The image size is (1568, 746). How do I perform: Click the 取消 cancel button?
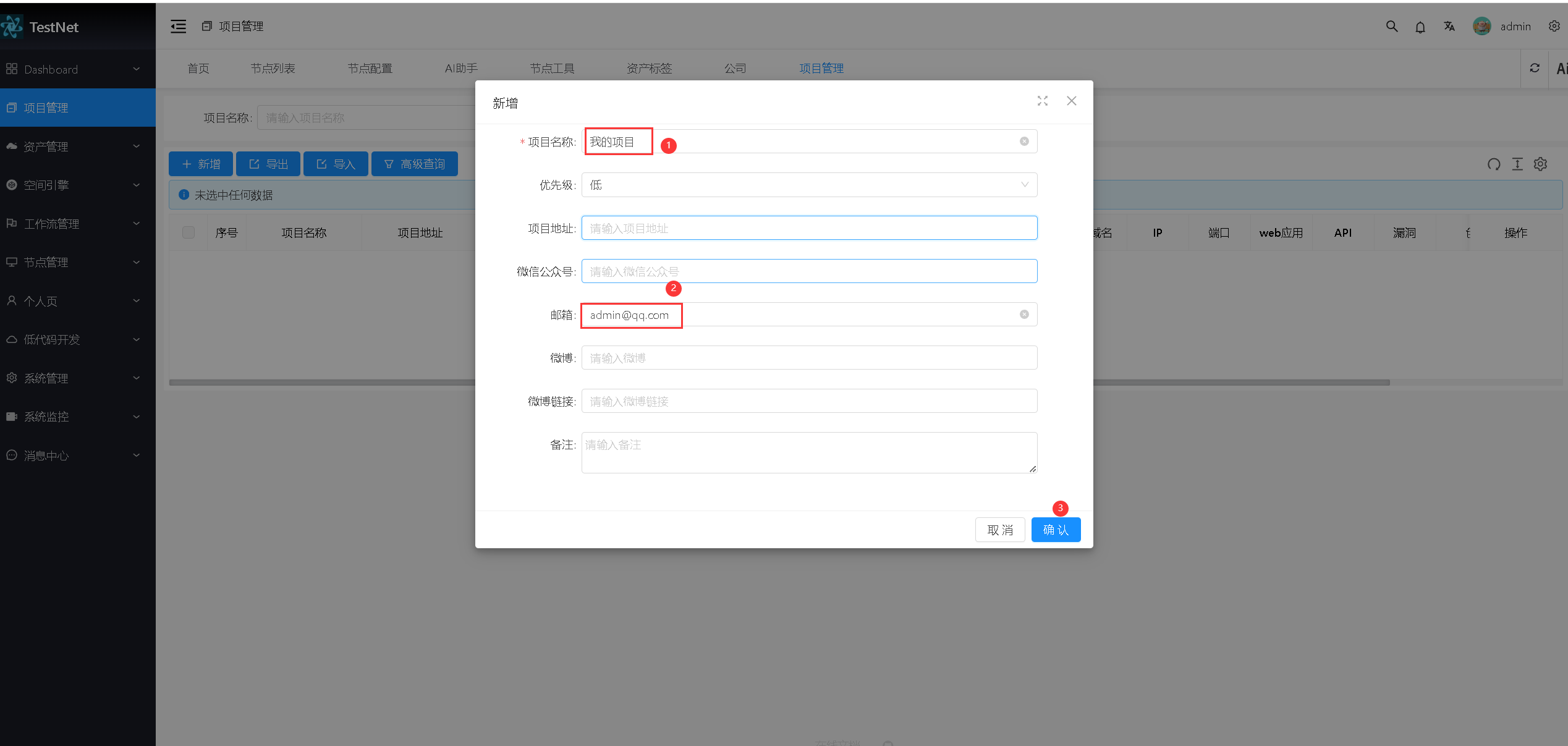click(x=1000, y=530)
